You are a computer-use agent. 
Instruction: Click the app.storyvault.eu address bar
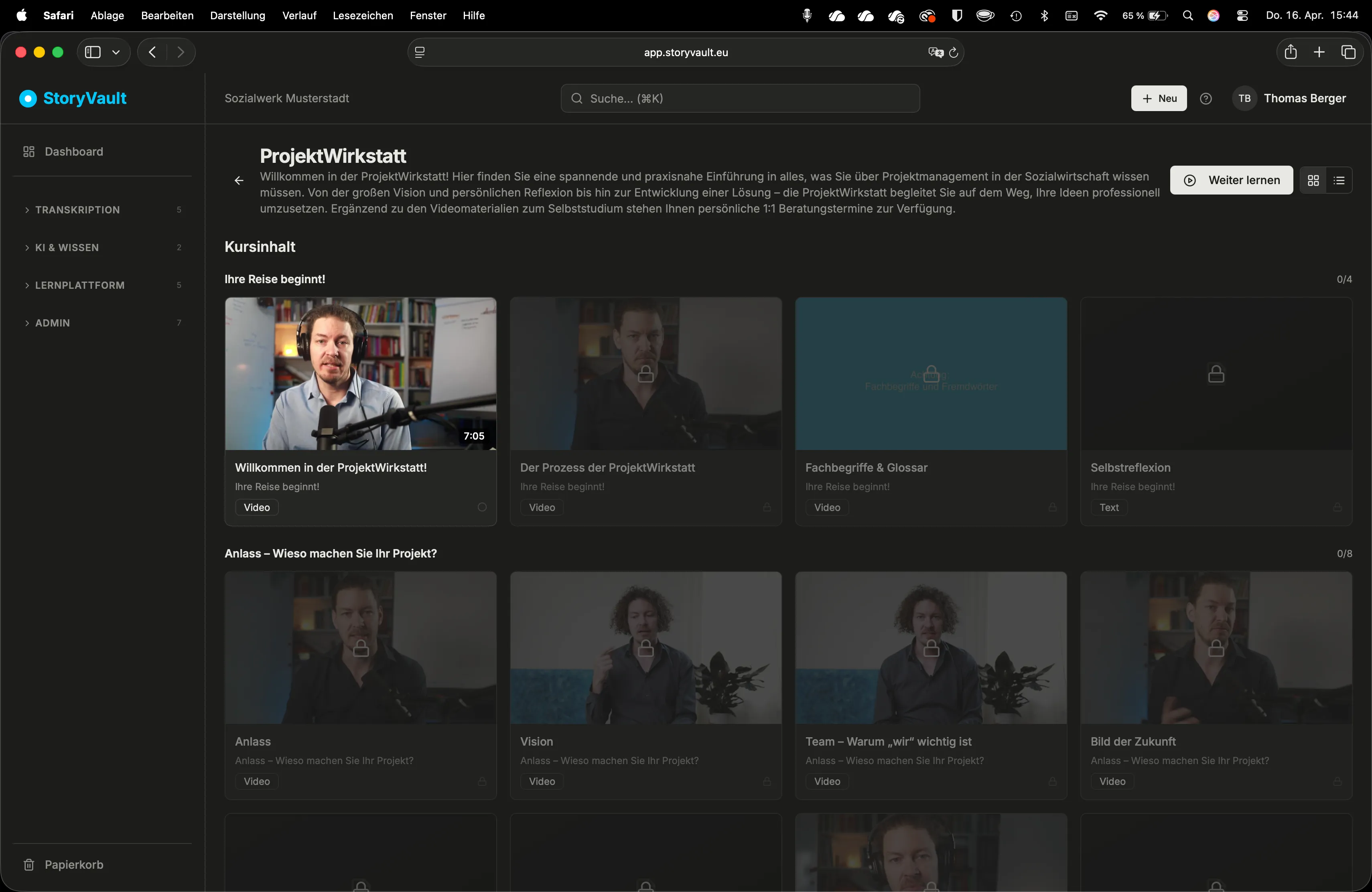(x=686, y=53)
